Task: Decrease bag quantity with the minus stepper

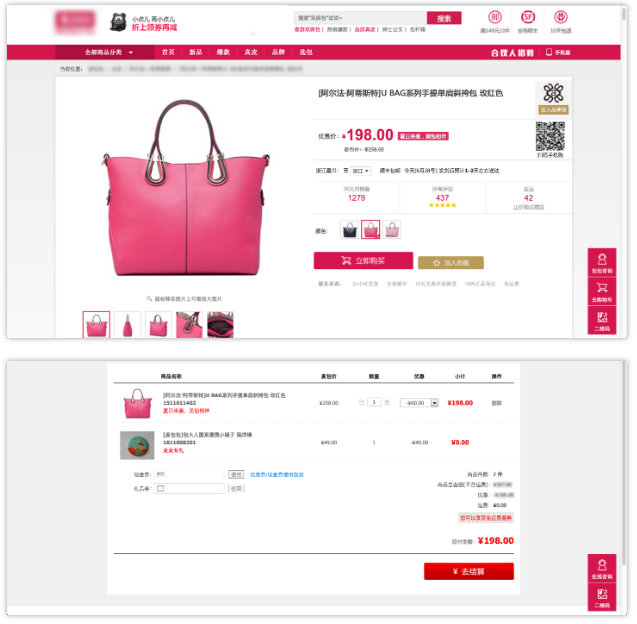Action: (x=362, y=402)
